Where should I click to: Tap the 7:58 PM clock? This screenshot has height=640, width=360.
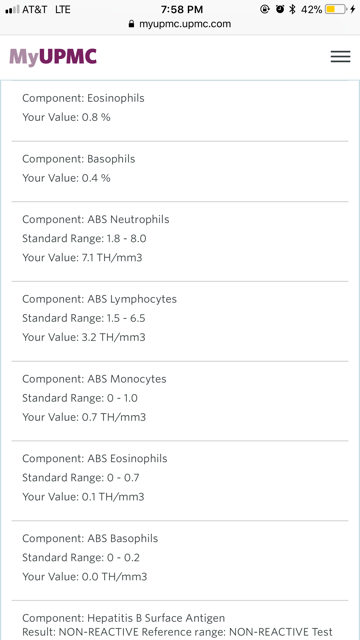click(x=182, y=9)
